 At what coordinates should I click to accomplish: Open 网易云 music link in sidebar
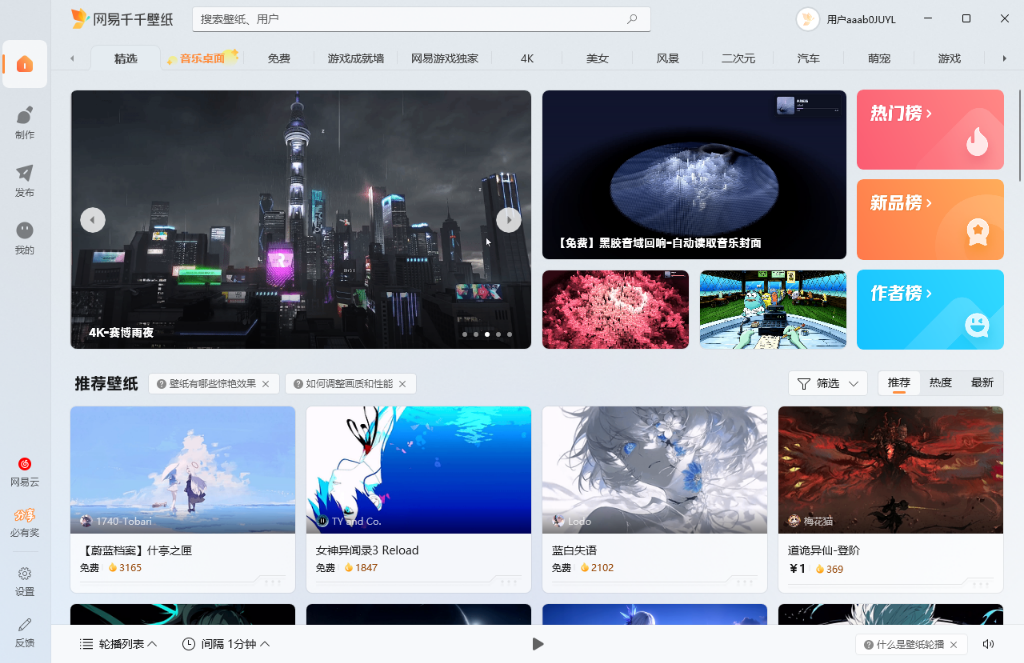pyautogui.click(x=25, y=472)
